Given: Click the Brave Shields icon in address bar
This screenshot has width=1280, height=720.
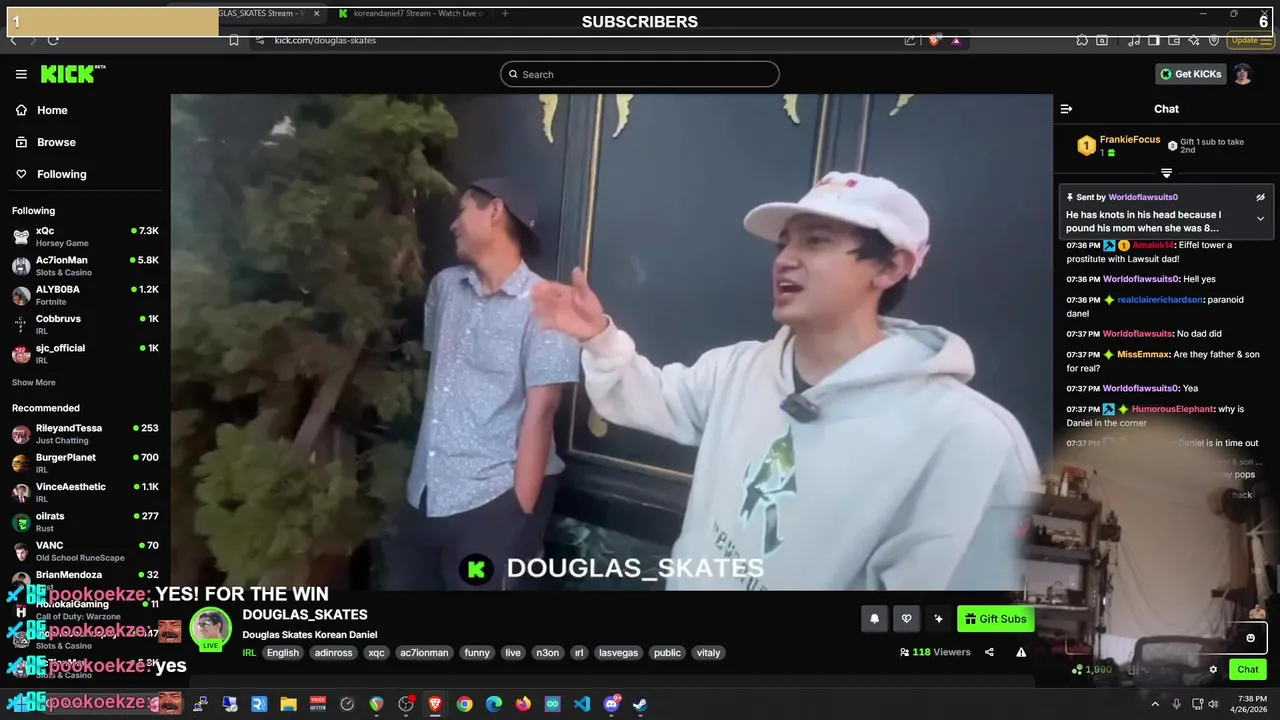Looking at the screenshot, I should [x=933, y=40].
